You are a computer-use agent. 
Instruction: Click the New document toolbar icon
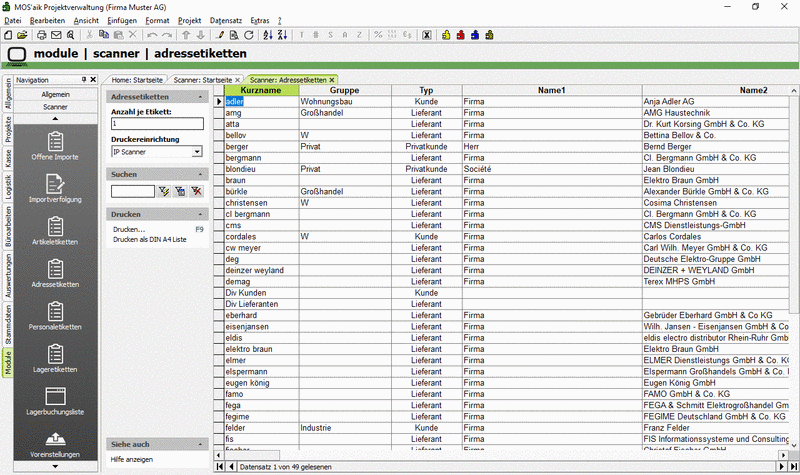pyautogui.click(x=8, y=35)
